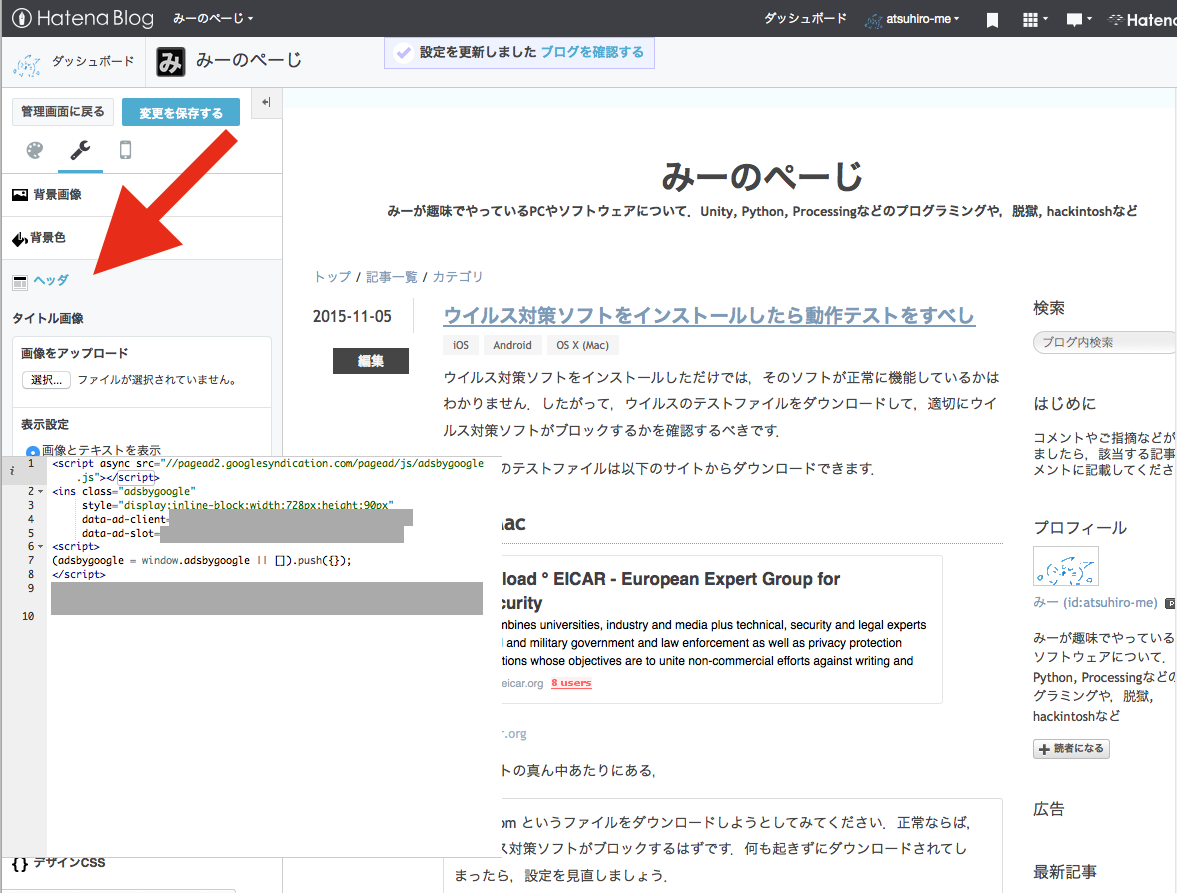Open the atsuhiro-me account dropdown
The image size is (1177, 893).
coord(913,18)
